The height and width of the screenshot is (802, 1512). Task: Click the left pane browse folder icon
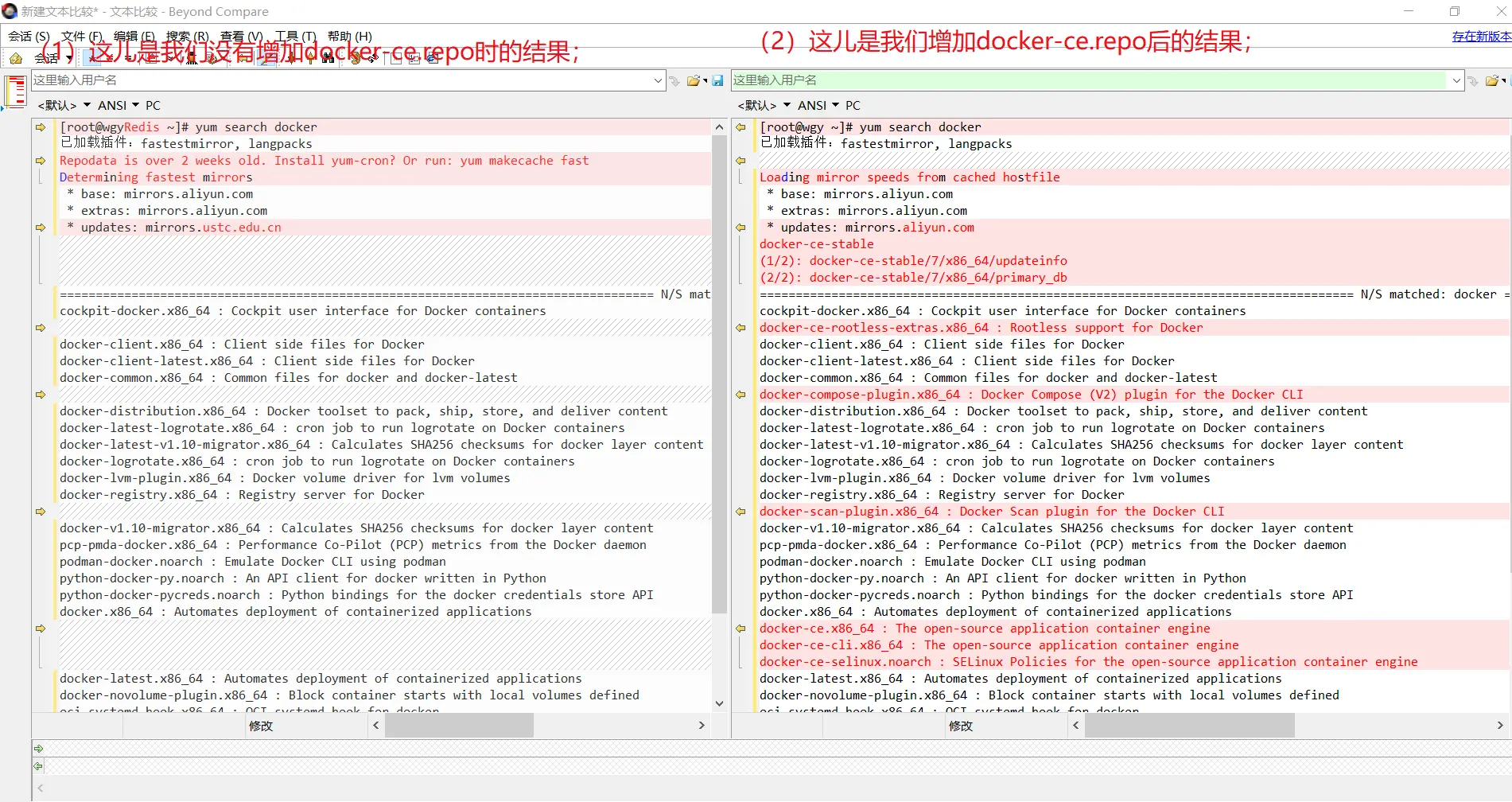click(694, 80)
